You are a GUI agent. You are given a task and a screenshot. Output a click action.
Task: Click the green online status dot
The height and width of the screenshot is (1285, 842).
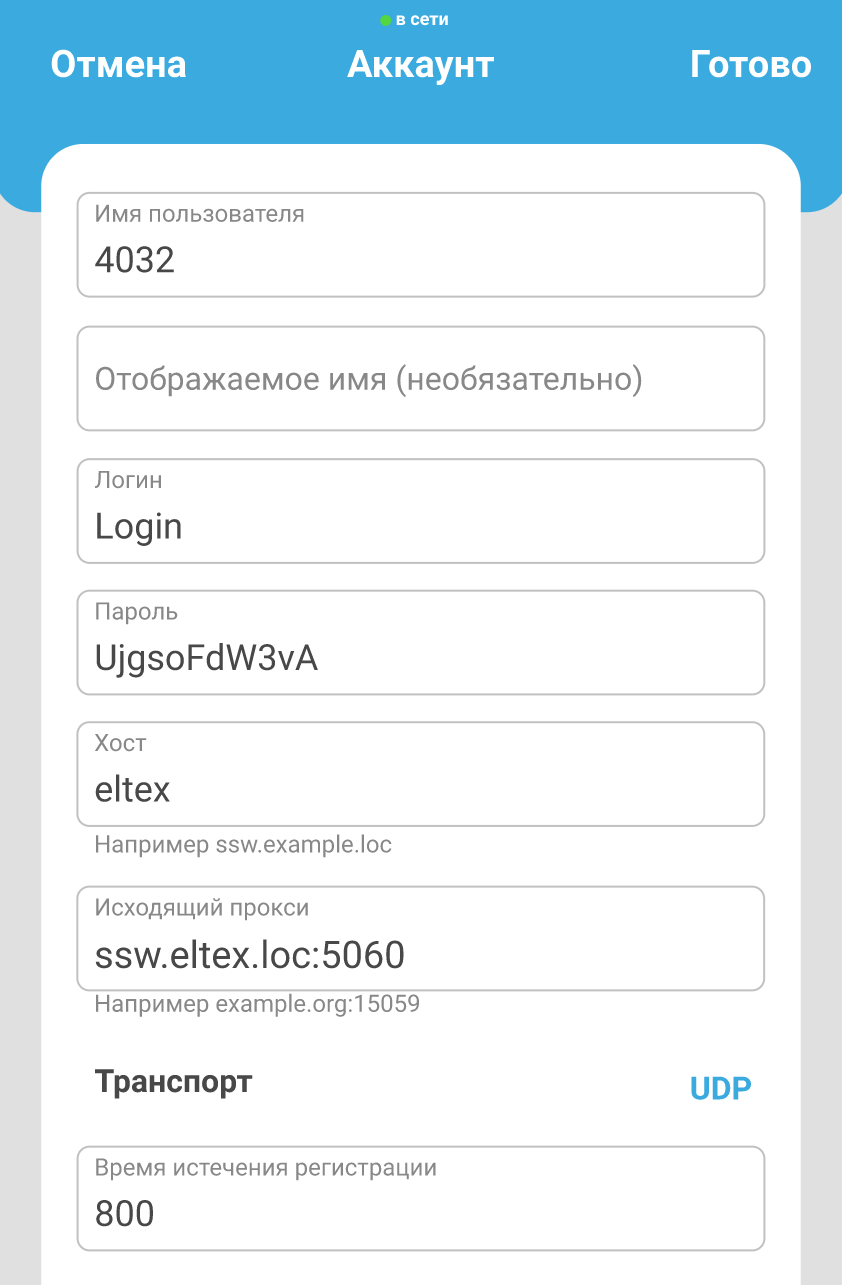click(x=386, y=20)
